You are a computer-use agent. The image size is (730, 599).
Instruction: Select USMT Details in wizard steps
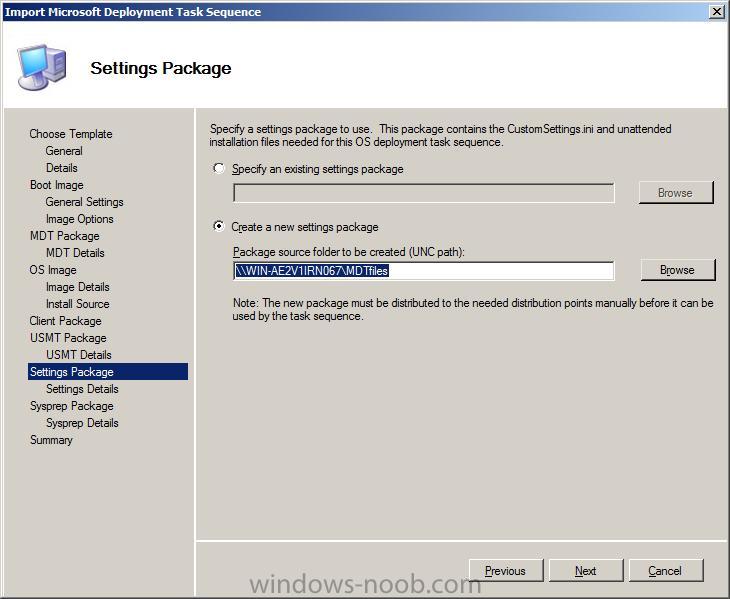[79, 355]
